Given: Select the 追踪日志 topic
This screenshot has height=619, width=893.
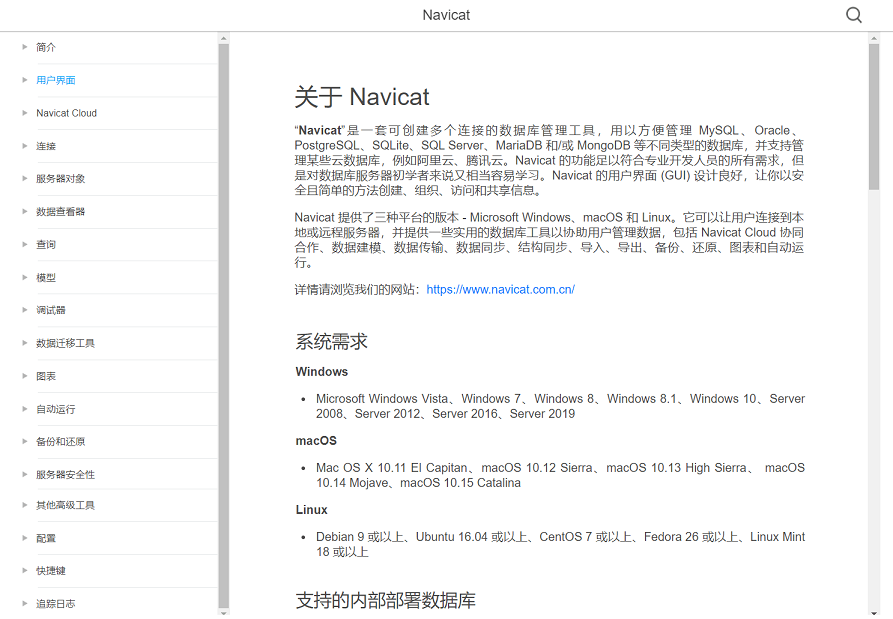Looking at the screenshot, I should tap(56, 604).
